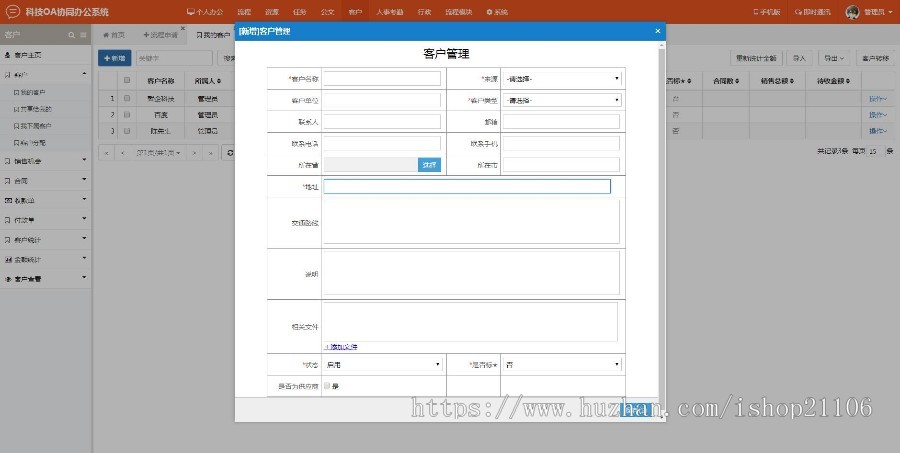Go to the next page using › button
Viewport: 900px width, 453px height.
tap(195, 153)
